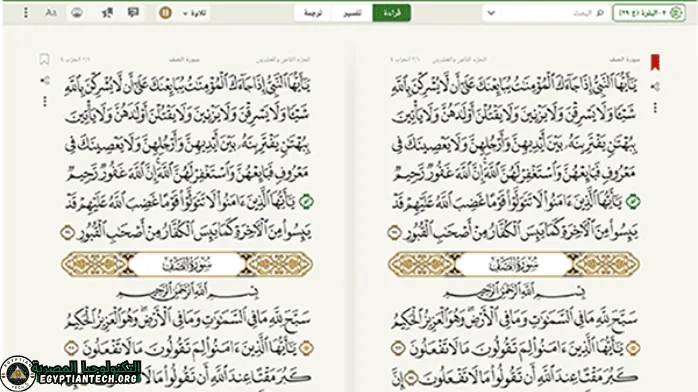Click gold verse marker before يا أيها الذين on right page
Screen dimensions: 698x392
click(633, 348)
